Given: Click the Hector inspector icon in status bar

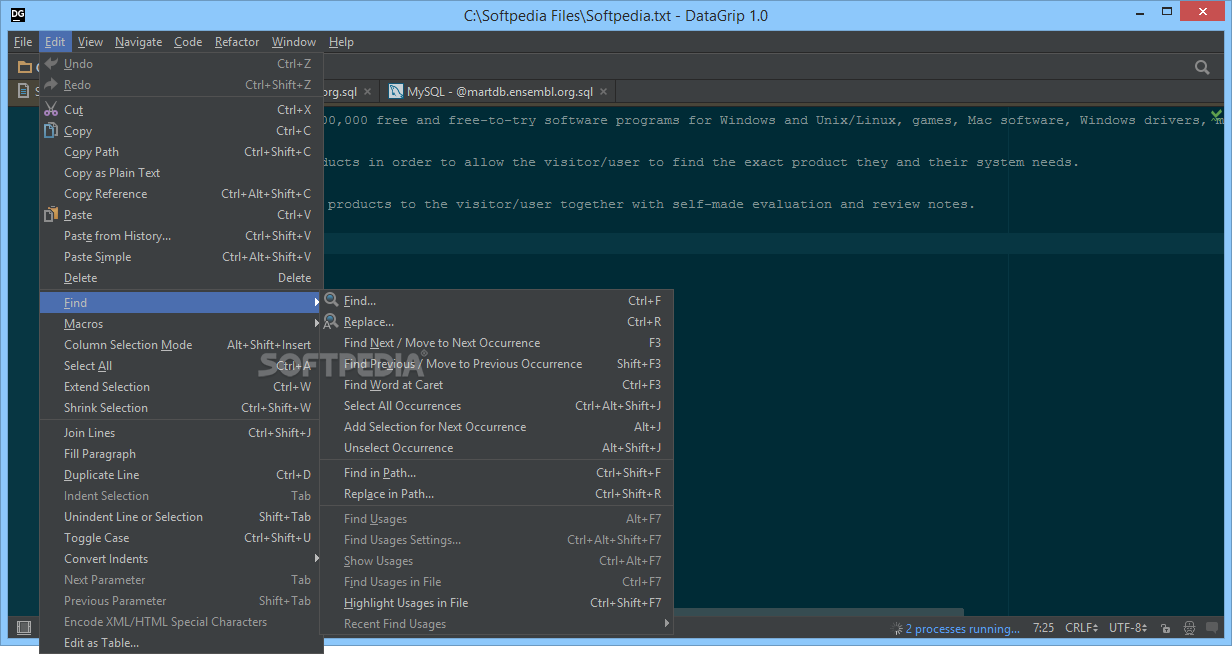Looking at the screenshot, I should pos(1189,629).
